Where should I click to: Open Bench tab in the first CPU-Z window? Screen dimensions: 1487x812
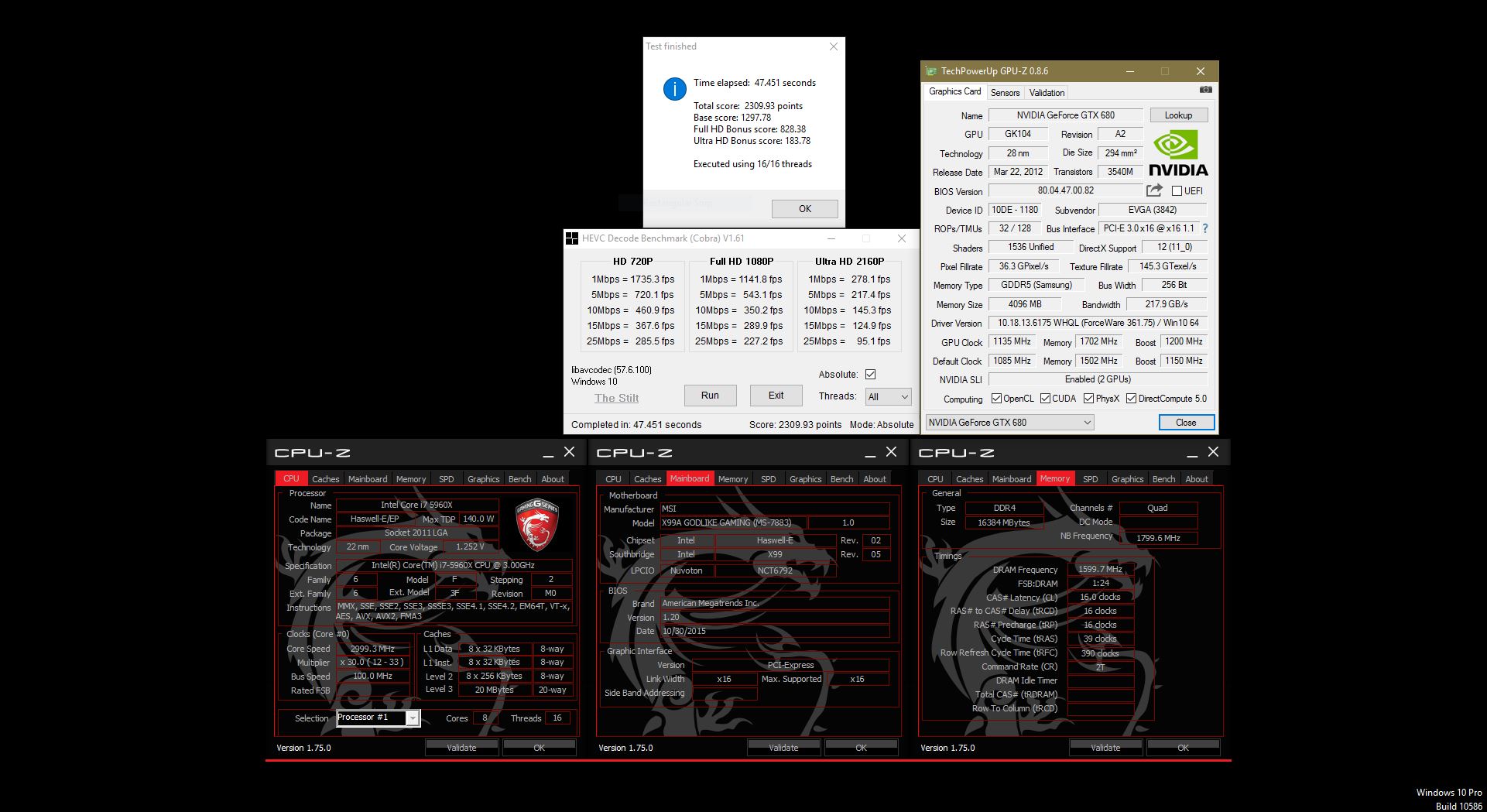point(519,479)
